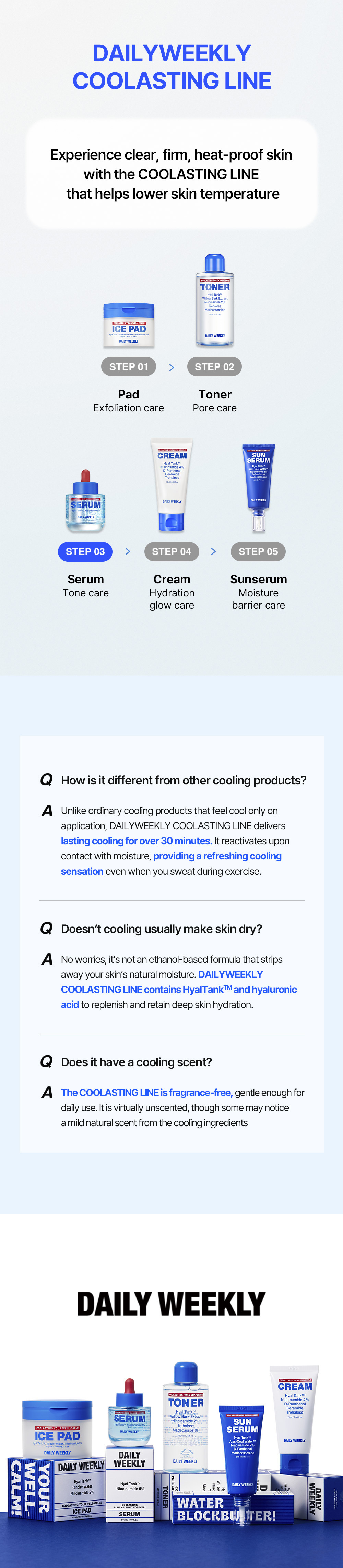Click the STEP 05 badge
The width and height of the screenshot is (343, 1568).
coord(258,551)
